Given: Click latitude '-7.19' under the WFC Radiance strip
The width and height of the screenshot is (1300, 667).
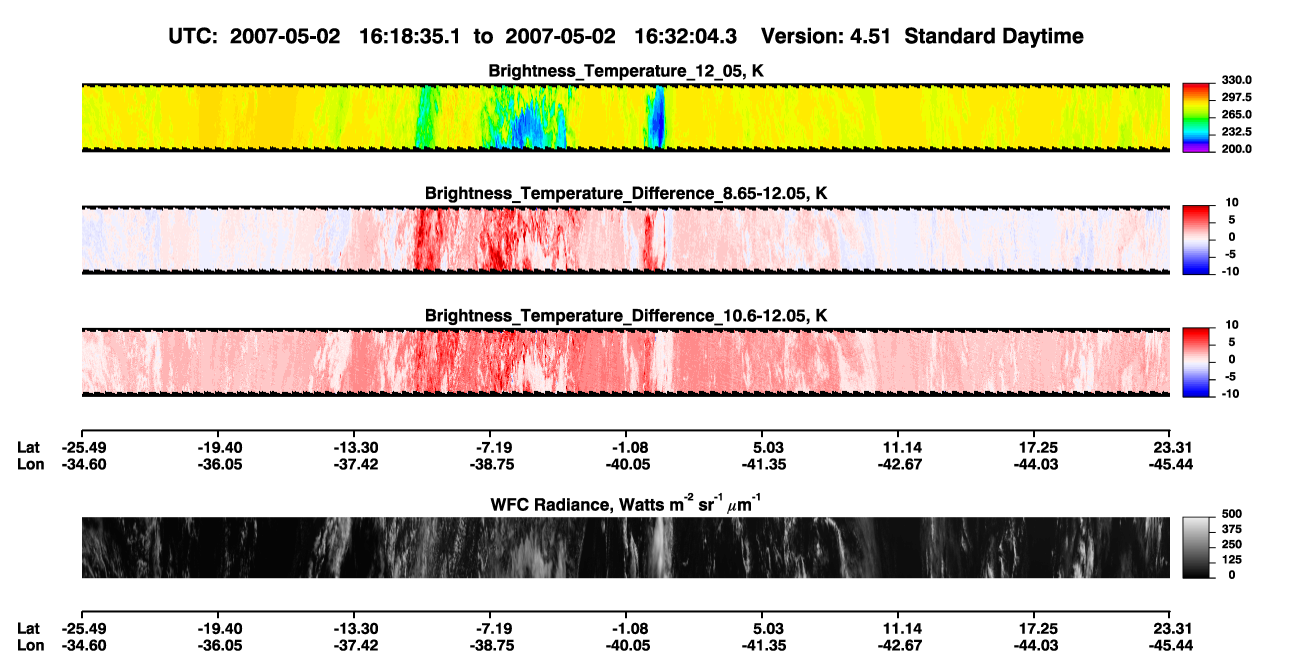Looking at the screenshot, I should coord(496,629).
